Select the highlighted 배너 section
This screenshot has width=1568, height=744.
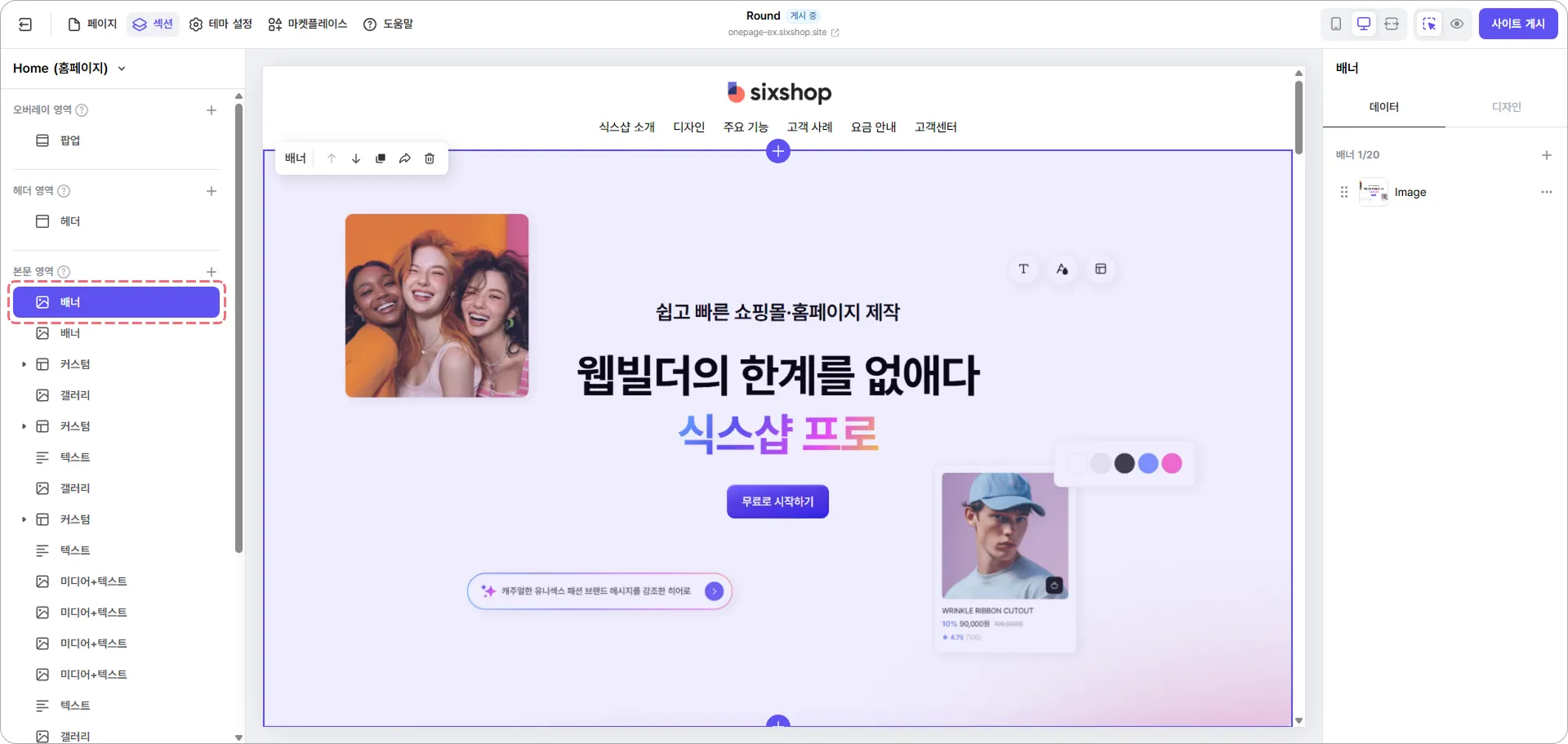(117, 302)
